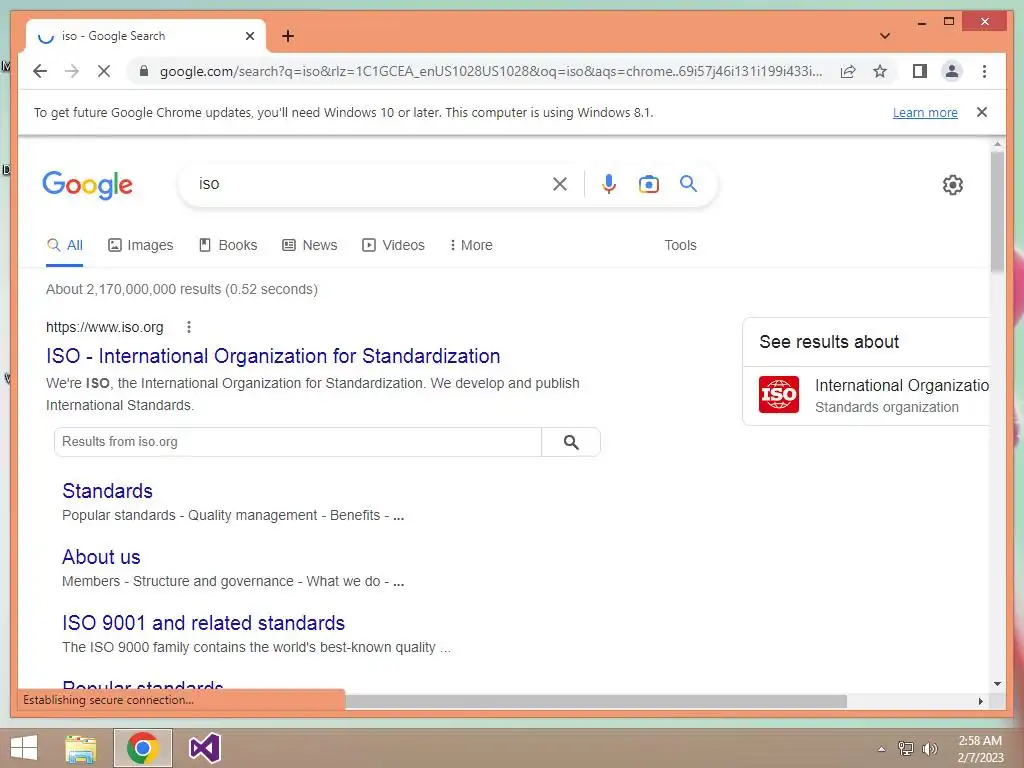The height and width of the screenshot is (768, 1024).
Task: Share this page using the share icon
Action: pos(848,71)
